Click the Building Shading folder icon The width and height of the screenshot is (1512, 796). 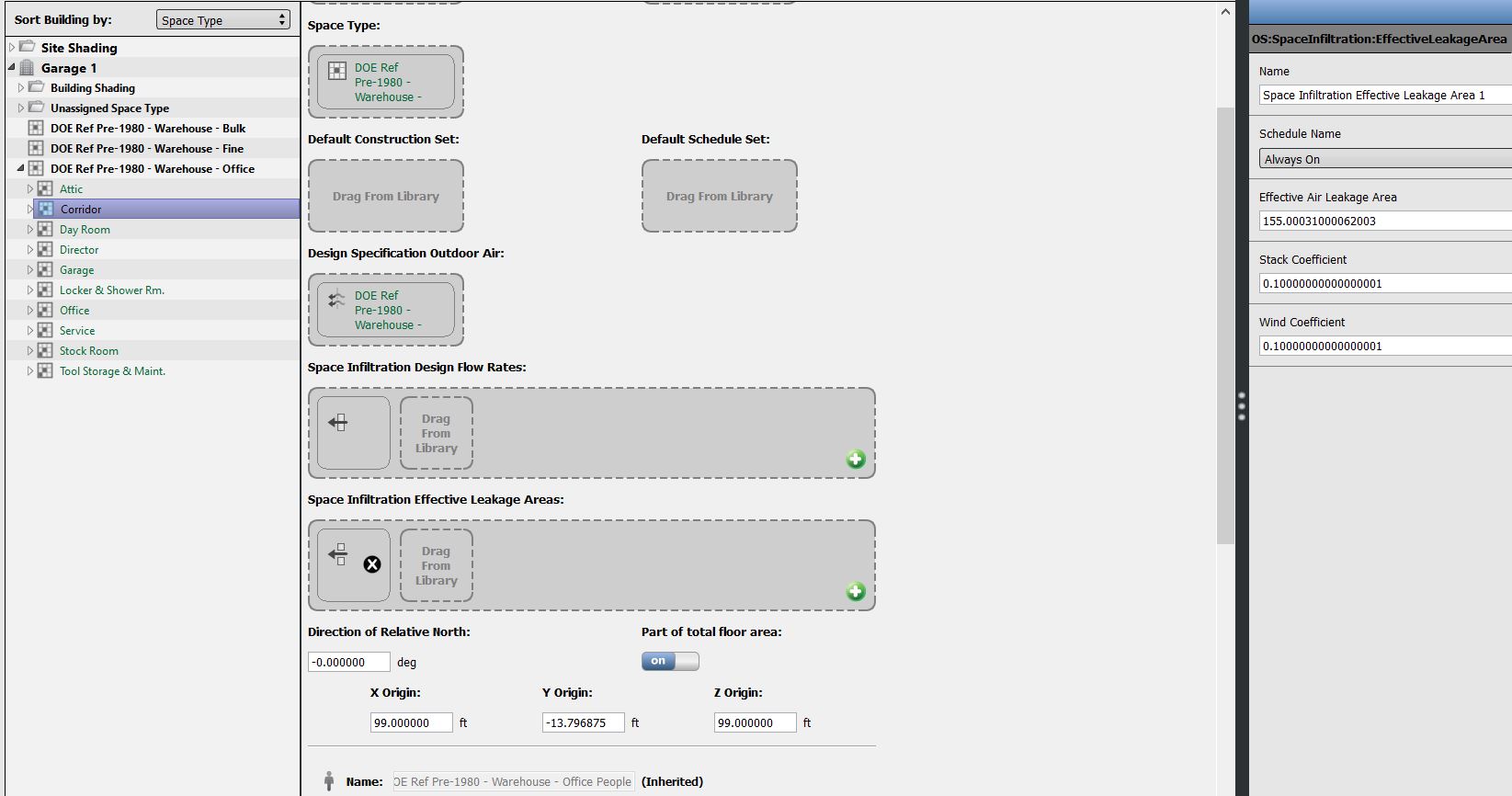pos(37,87)
